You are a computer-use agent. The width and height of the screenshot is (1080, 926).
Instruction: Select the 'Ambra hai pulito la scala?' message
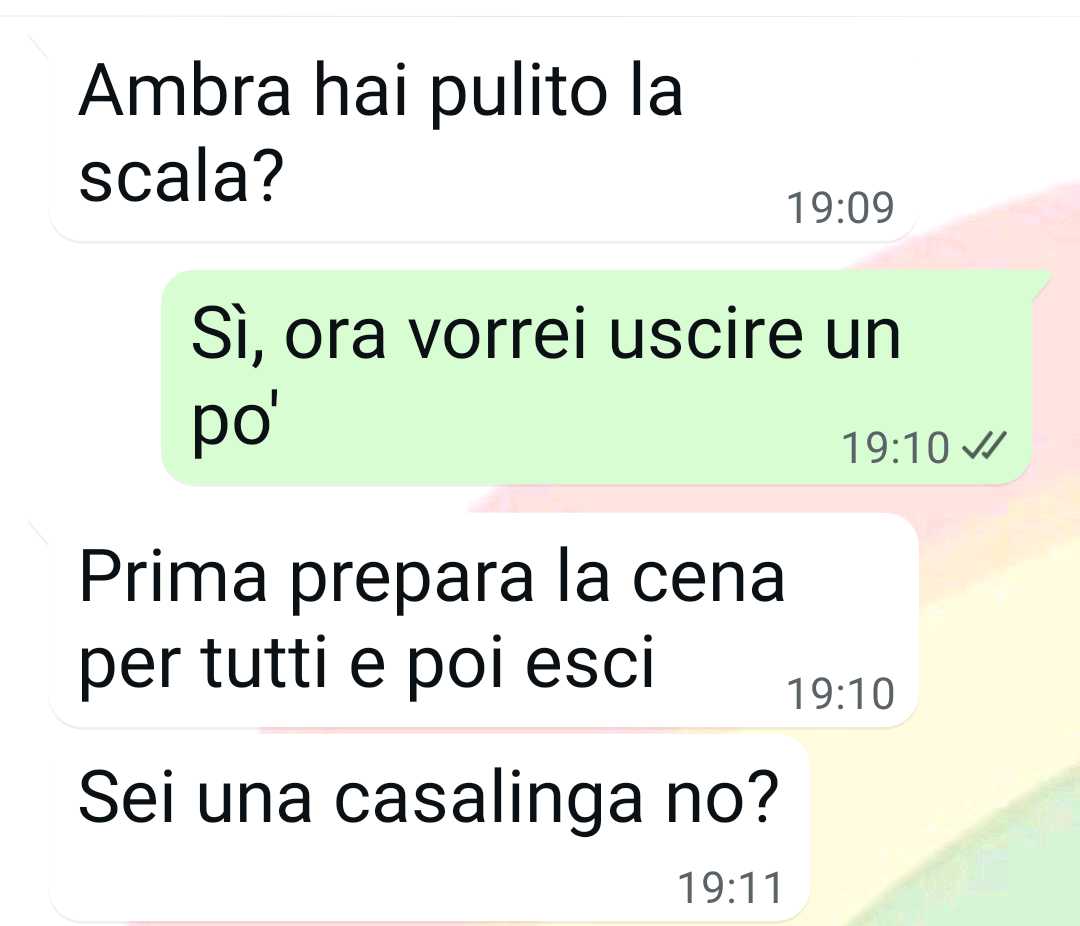click(x=482, y=136)
